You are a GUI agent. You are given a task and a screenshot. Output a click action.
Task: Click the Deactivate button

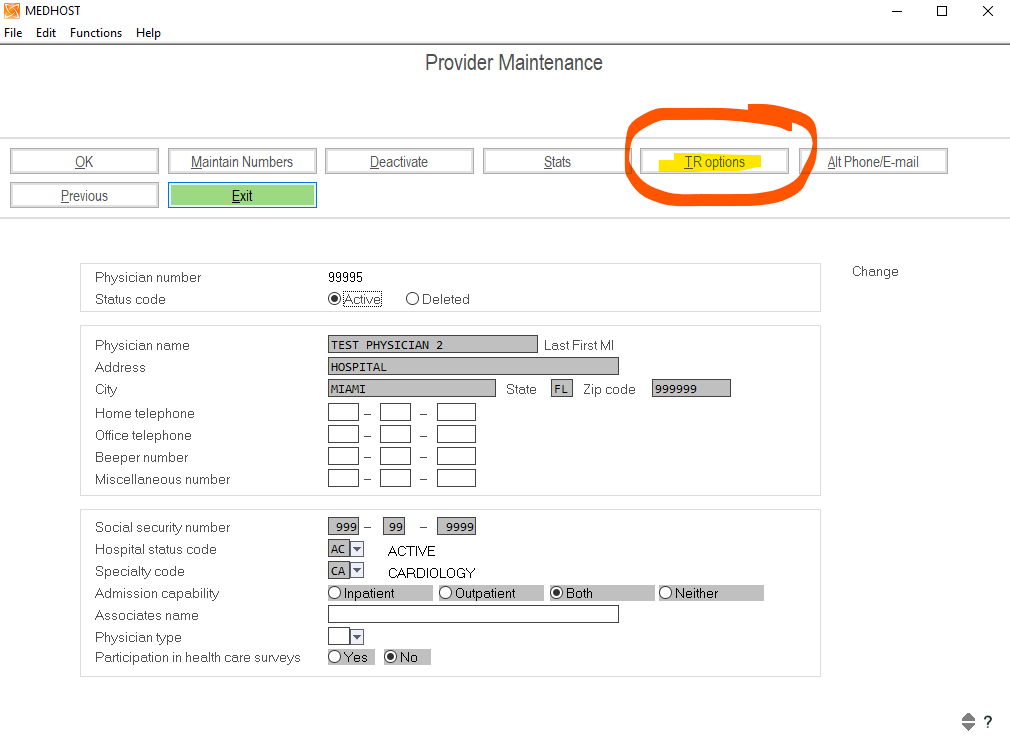point(399,162)
